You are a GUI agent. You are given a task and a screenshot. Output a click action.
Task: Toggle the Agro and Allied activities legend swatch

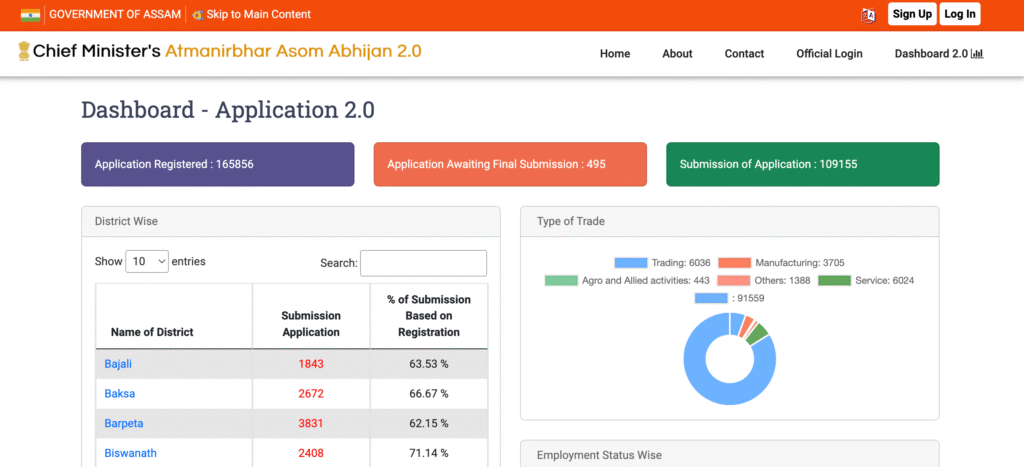(x=561, y=281)
